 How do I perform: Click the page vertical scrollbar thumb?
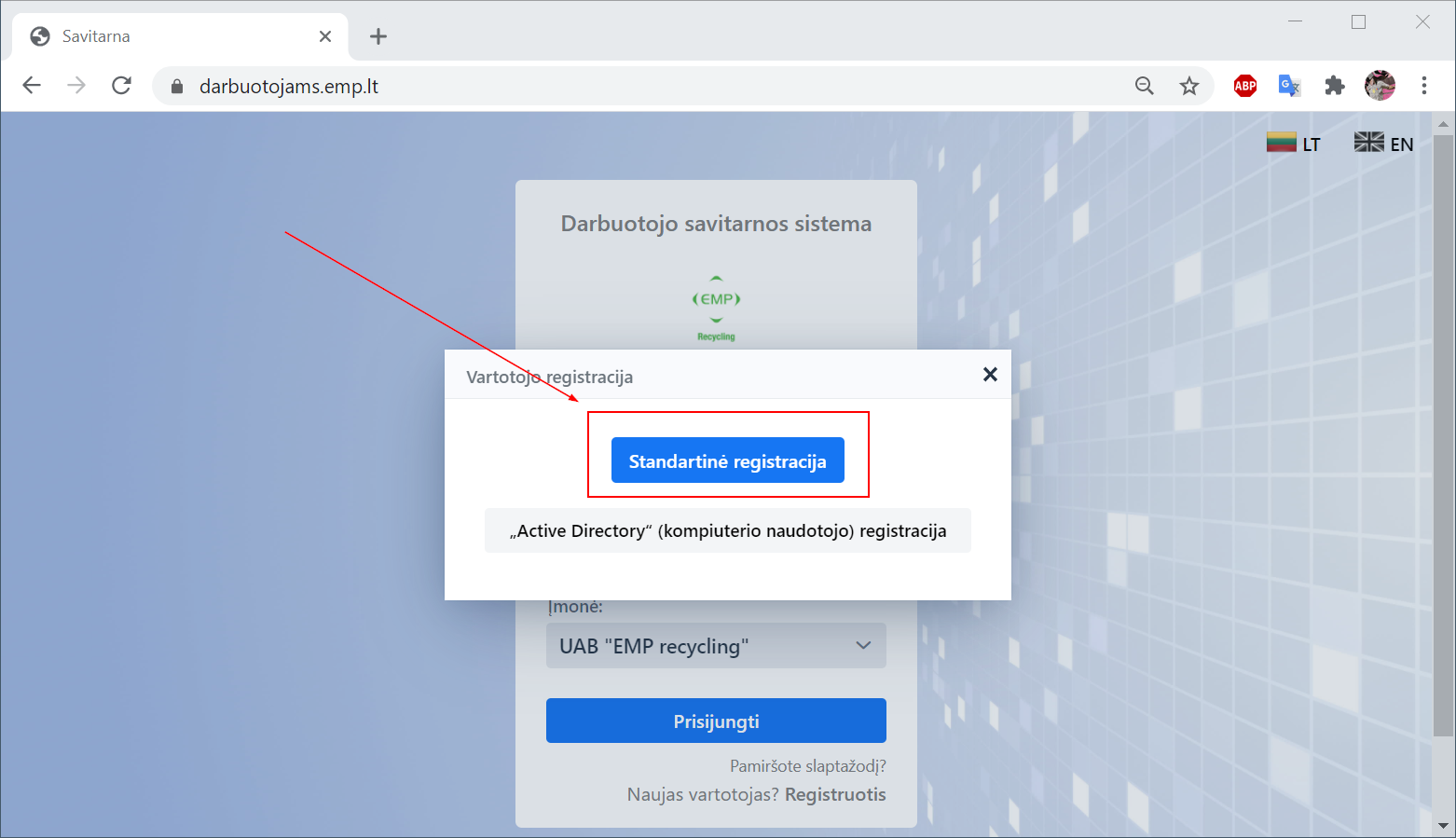(x=1443, y=435)
